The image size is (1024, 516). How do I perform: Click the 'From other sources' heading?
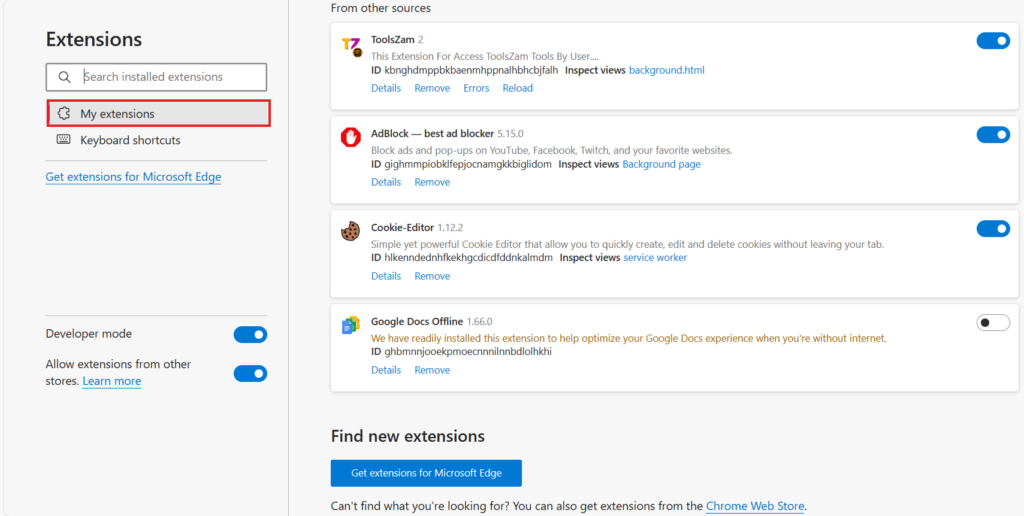[x=381, y=8]
